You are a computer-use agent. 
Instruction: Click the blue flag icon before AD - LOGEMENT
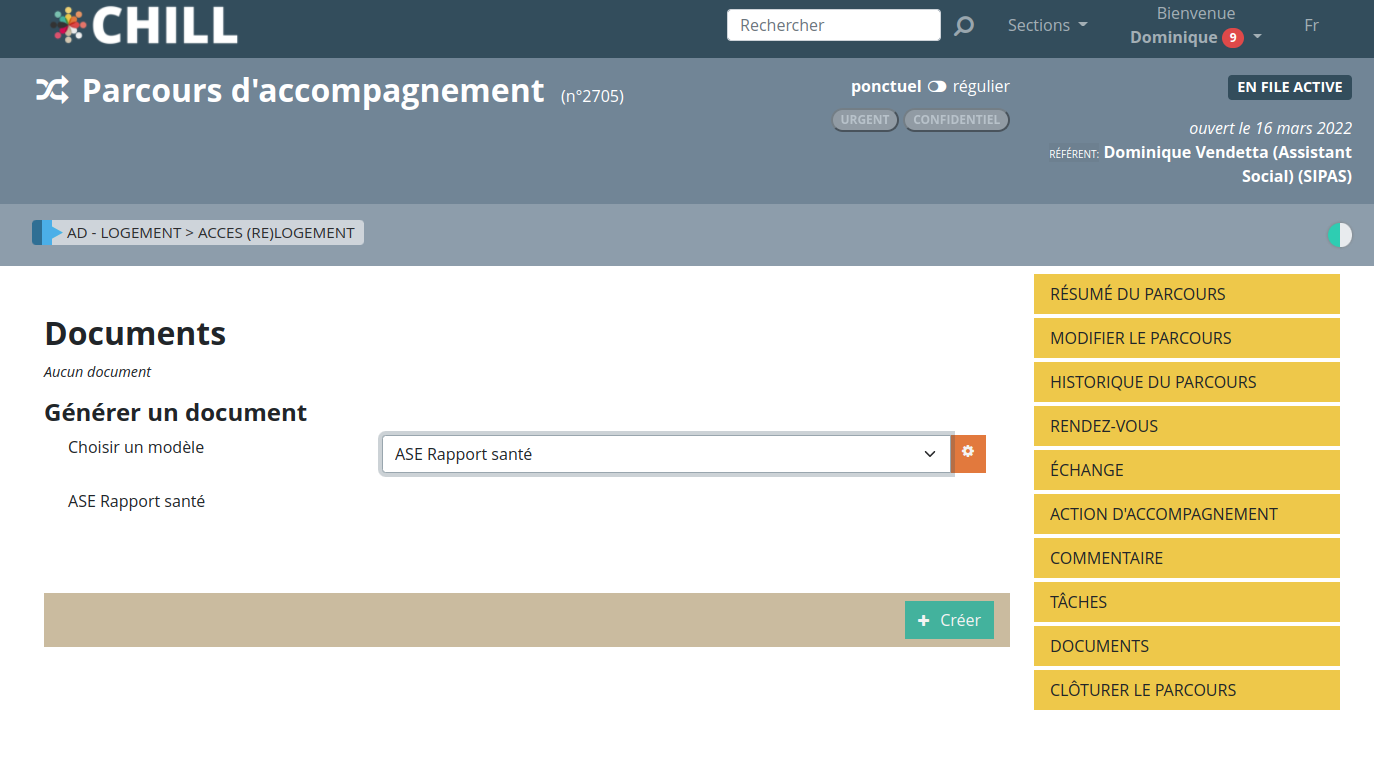(46, 233)
